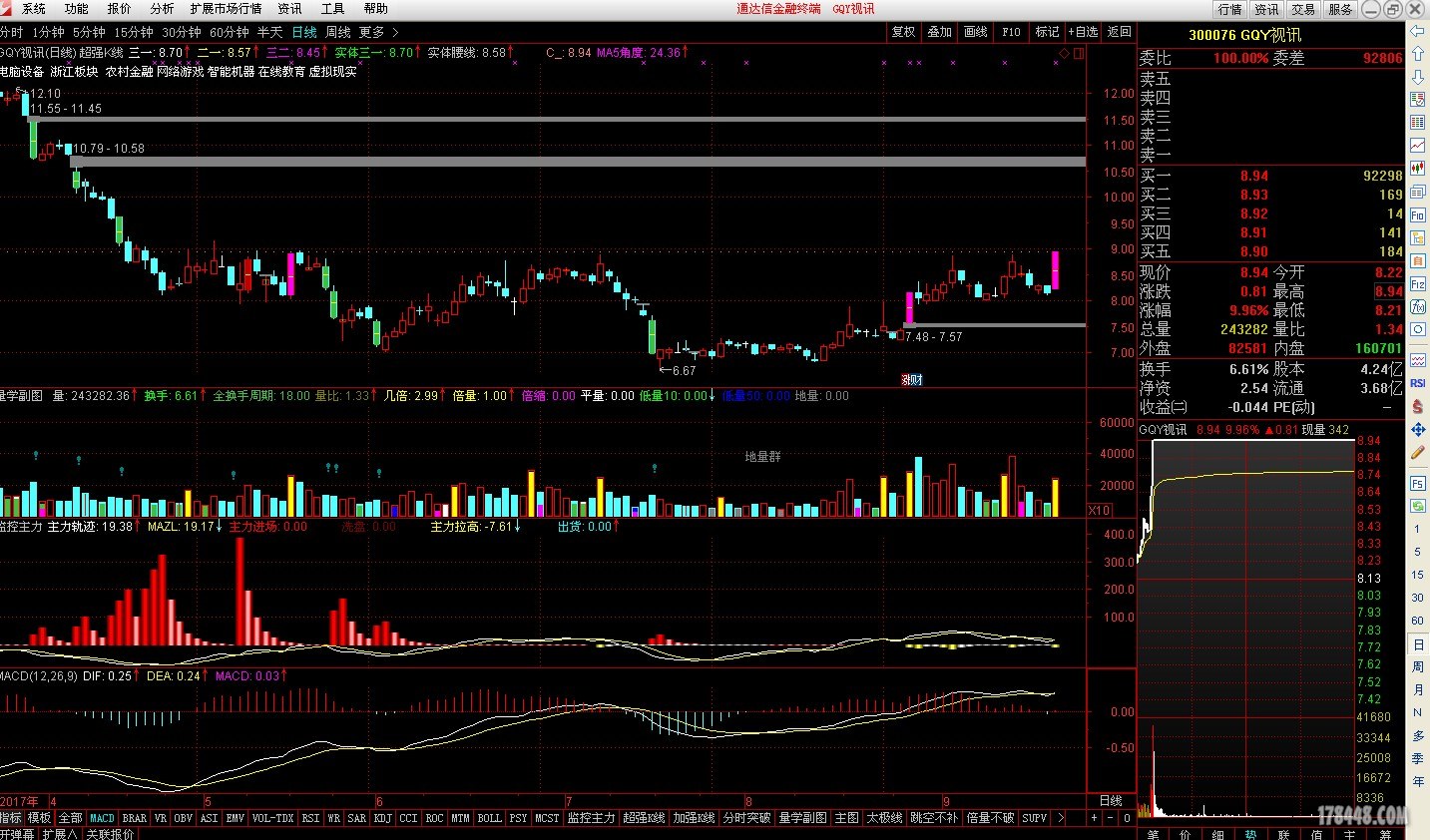Click the colored table list icon

pyautogui.click(x=1417, y=99)
